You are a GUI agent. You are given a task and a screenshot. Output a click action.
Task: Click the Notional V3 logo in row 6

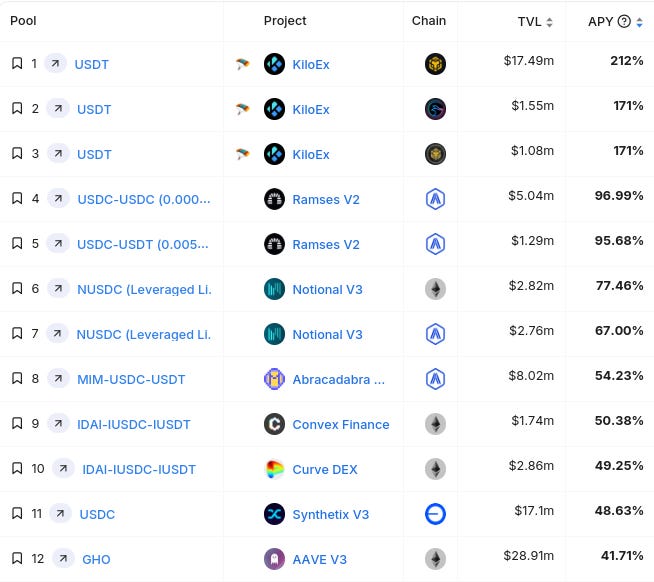tap(274, 289)
